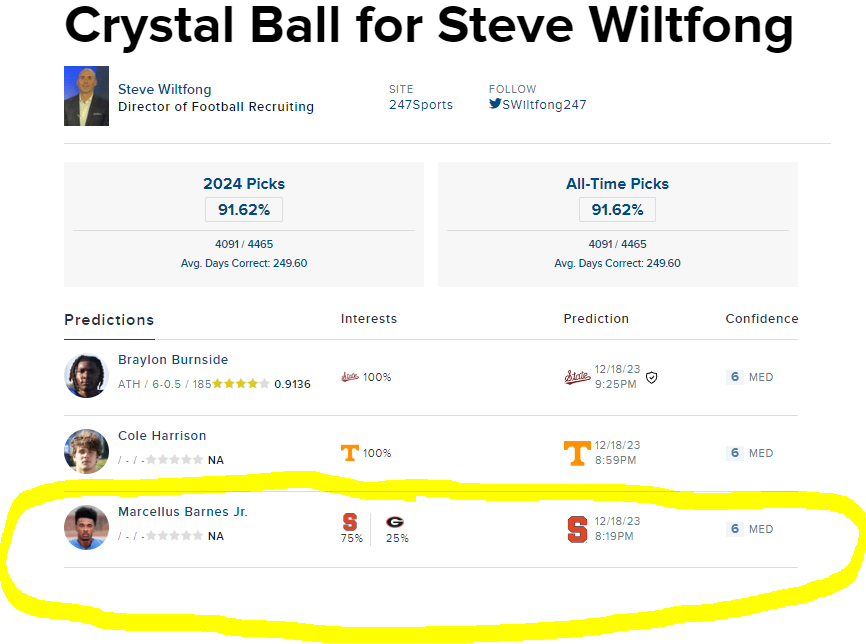Open Braylon Burnside's player photo
This screenshot has width=866, height=644.
86,376
